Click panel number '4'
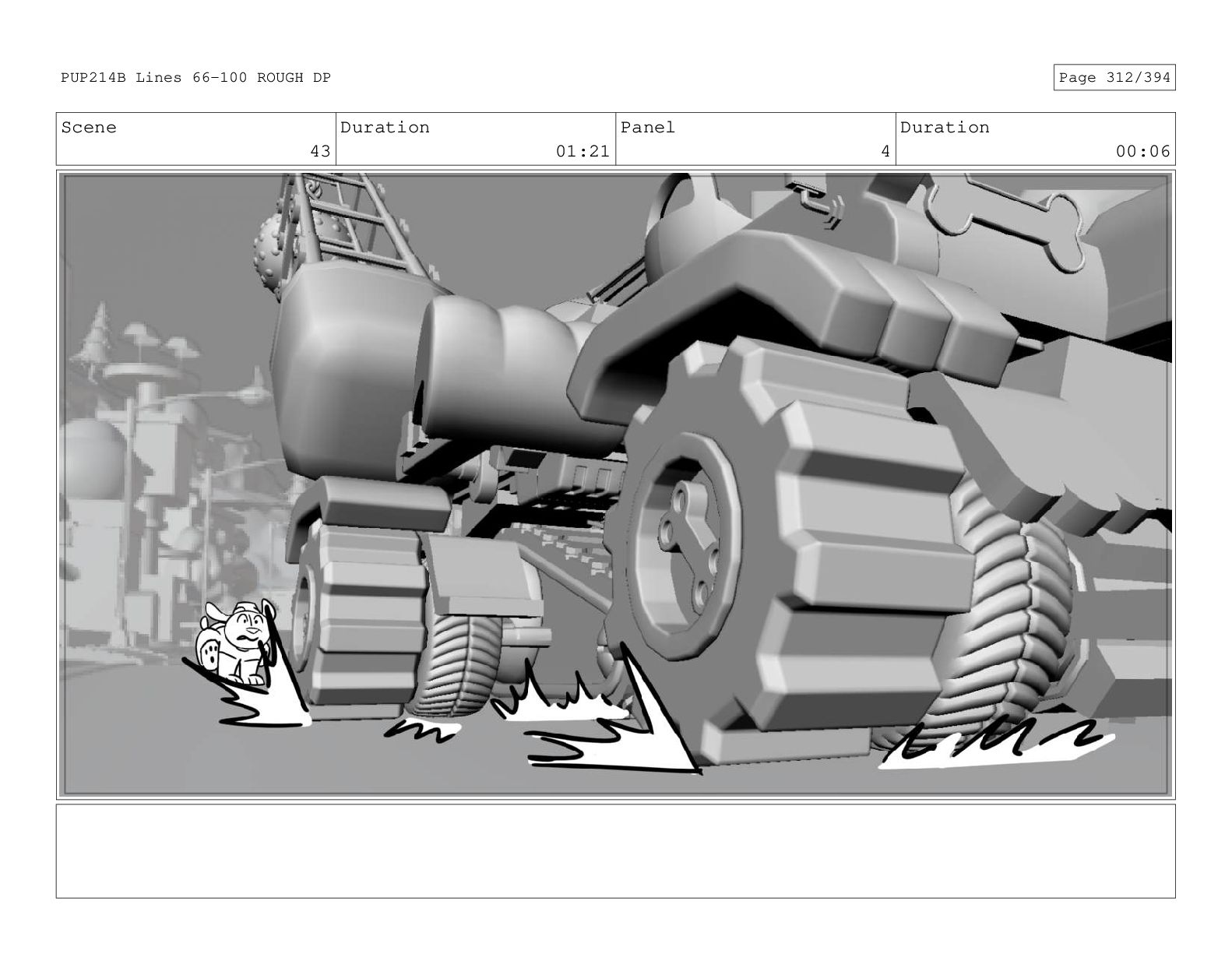Viewport: 1232px width, 954px height. (x=885, y=151)
